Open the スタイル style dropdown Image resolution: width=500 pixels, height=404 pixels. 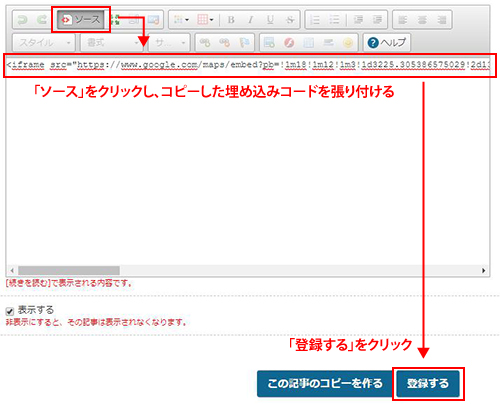click(44, 43)
